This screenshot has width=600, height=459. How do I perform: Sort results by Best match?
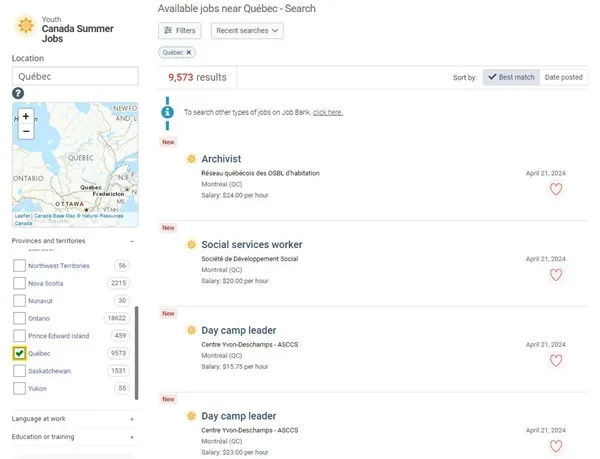(510, 77)
